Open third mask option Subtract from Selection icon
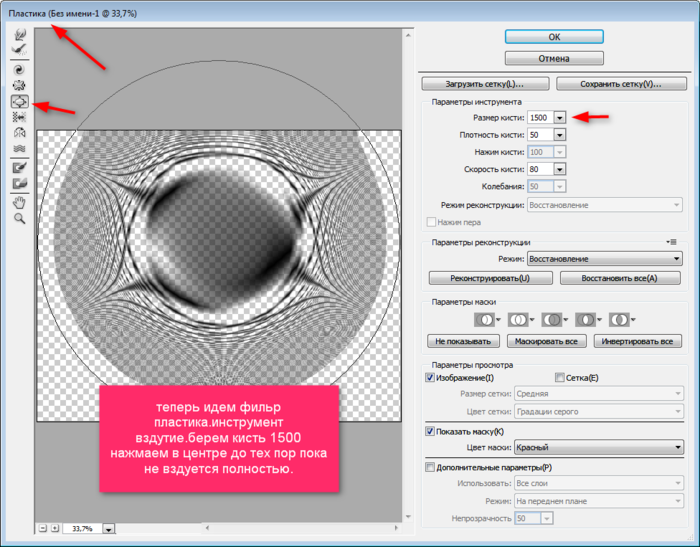 point(554,320)
